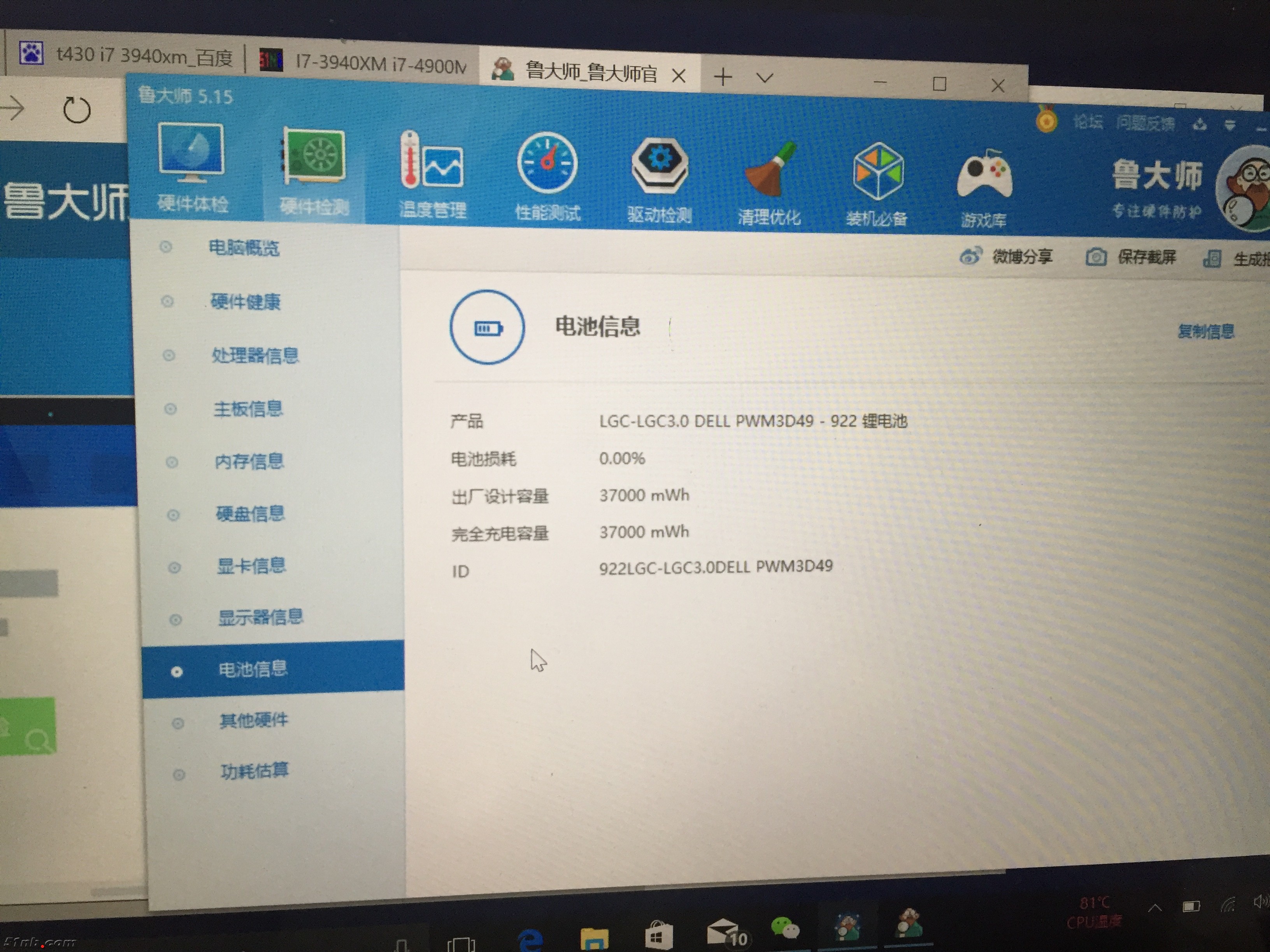
Task: Select 电池信息 in sidebar
Action: coord(273,669)
